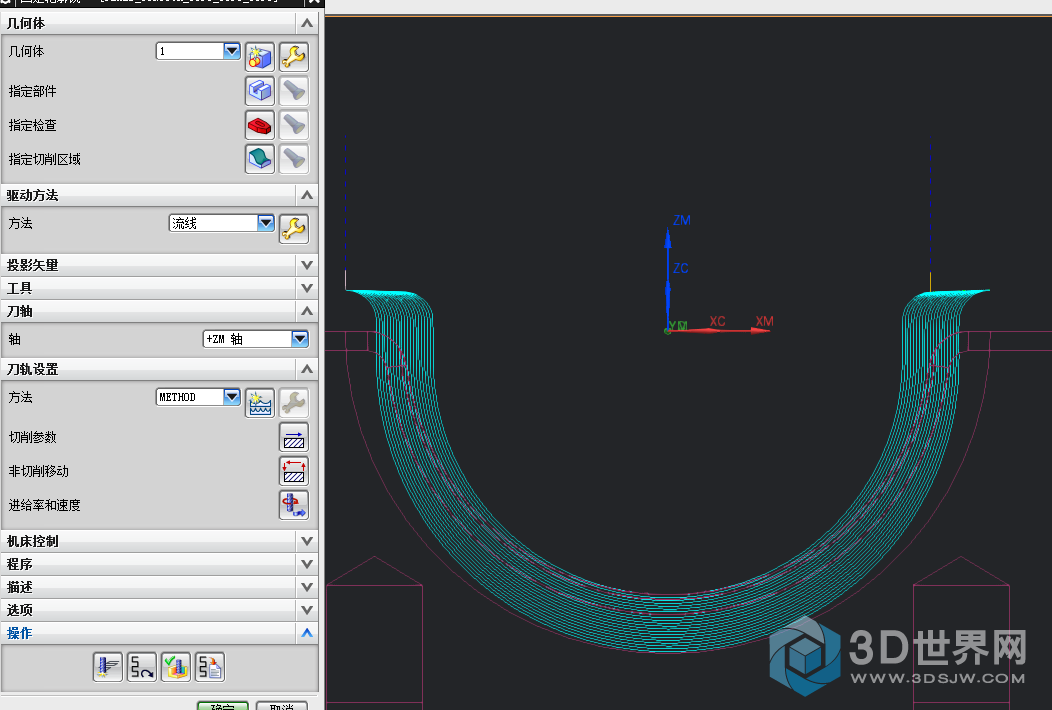The image size is (1052, 710).
Task: Click the 指定部件 label
Action: 32,91
